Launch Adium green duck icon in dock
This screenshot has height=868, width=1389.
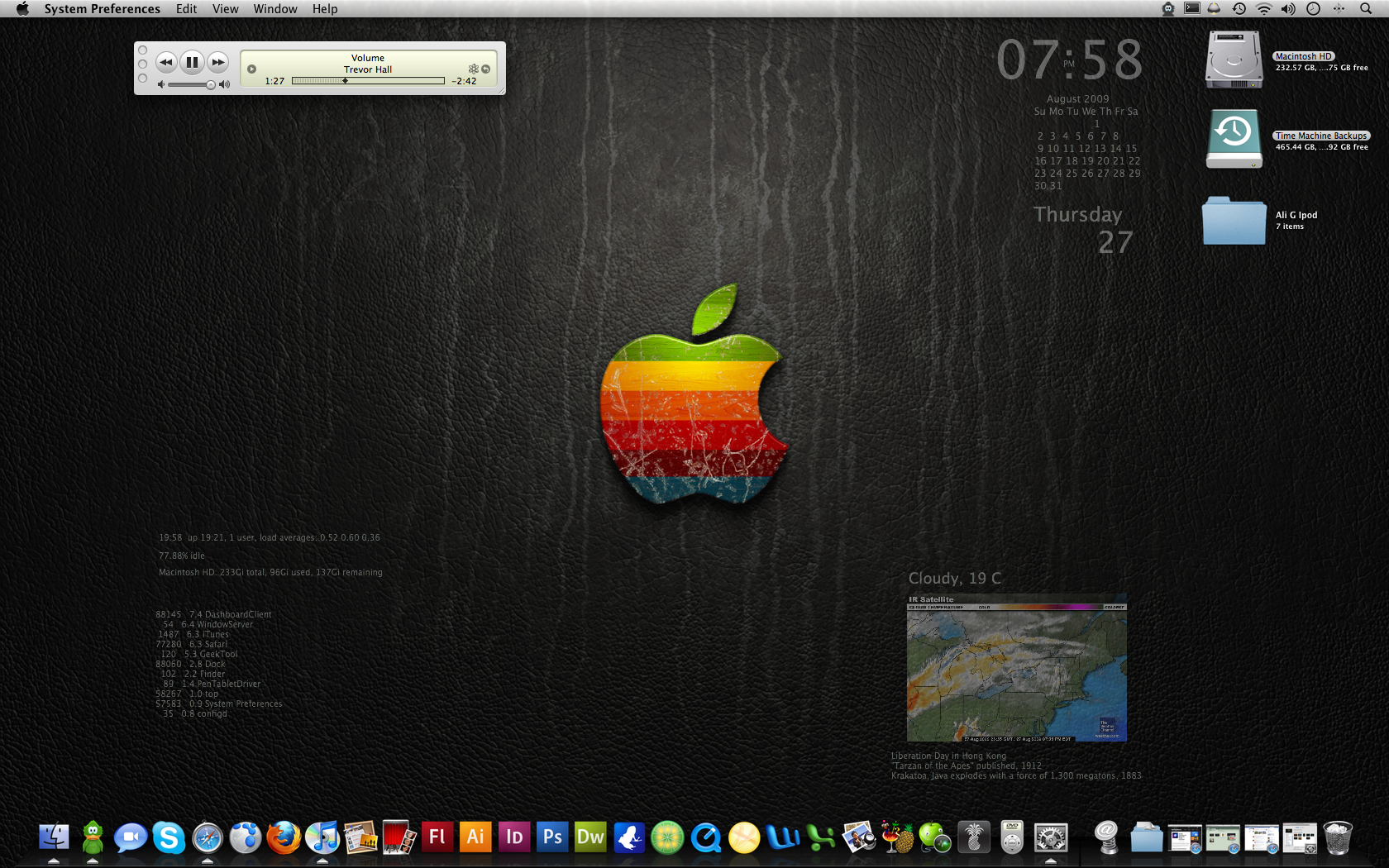tap(93, 837)
